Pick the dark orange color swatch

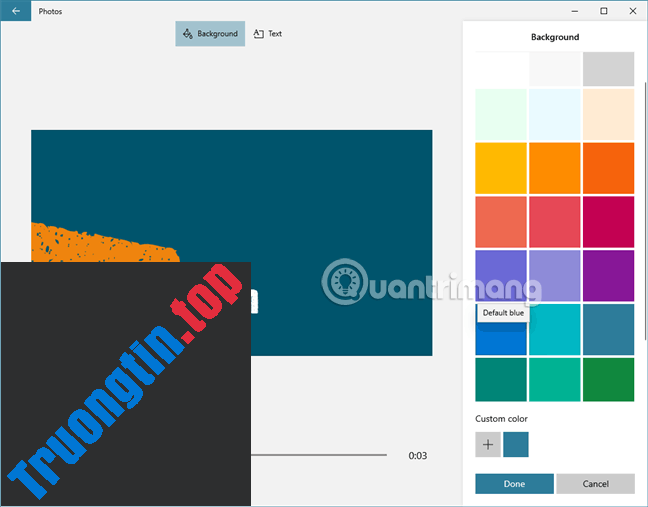[x=608, y=168]
